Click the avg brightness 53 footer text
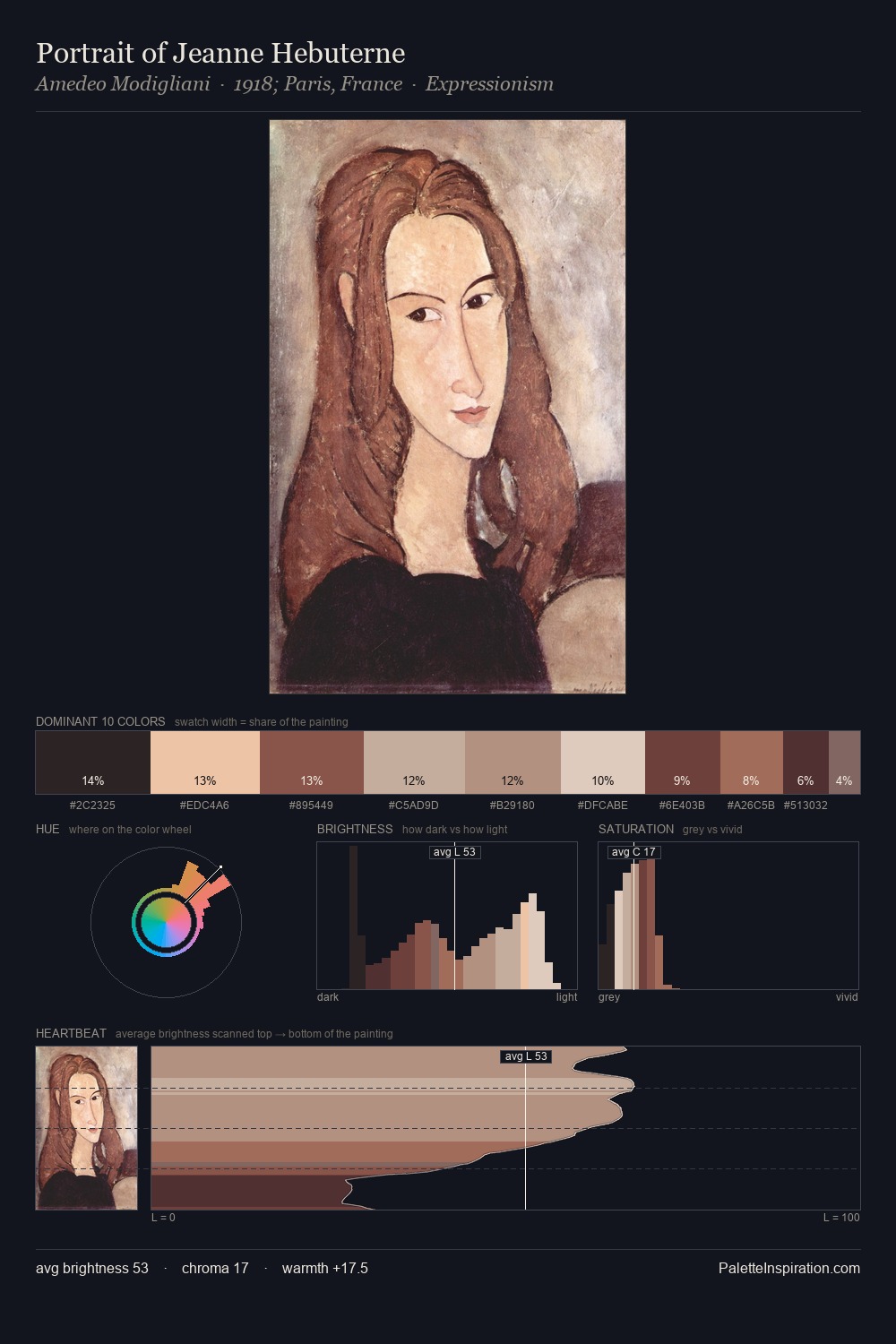Screen dimensions: 896x1344 coord(92,1268)
